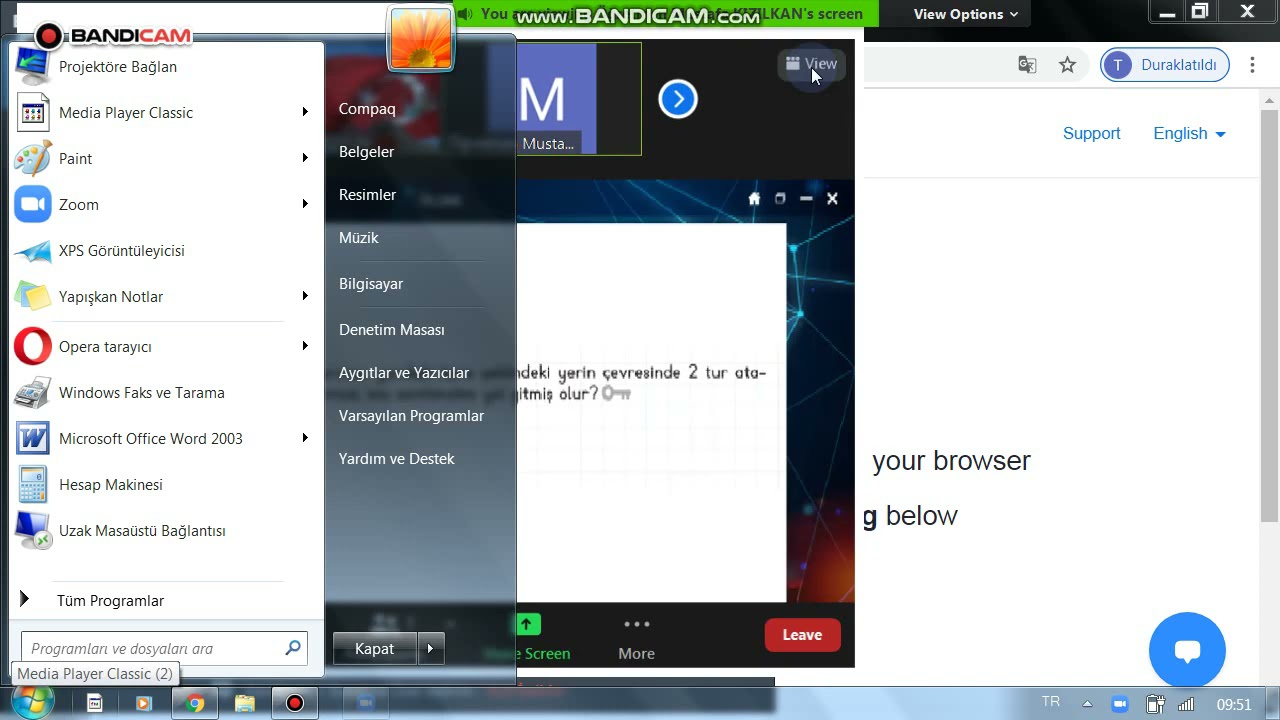Click the red Leave button in Zoom
This screenshot has width=1280, height=720.
click(x=802, y=635)
